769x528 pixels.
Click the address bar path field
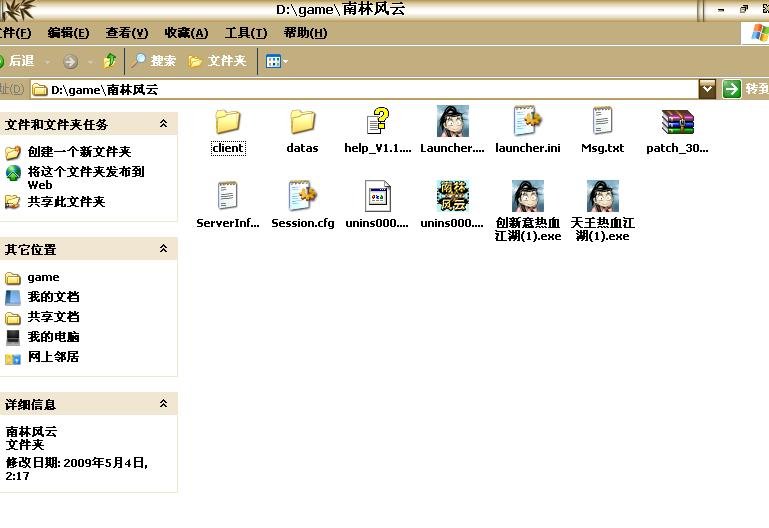364,89
